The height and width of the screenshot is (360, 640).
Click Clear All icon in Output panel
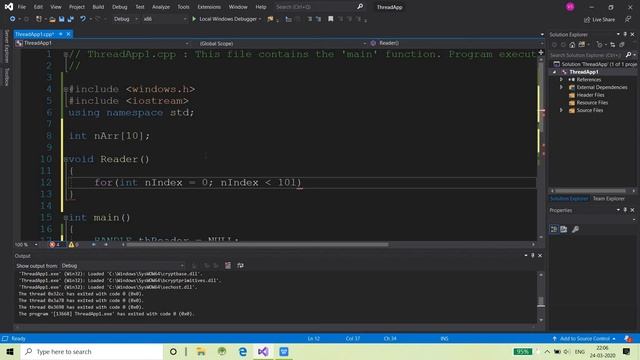point(228,266)
